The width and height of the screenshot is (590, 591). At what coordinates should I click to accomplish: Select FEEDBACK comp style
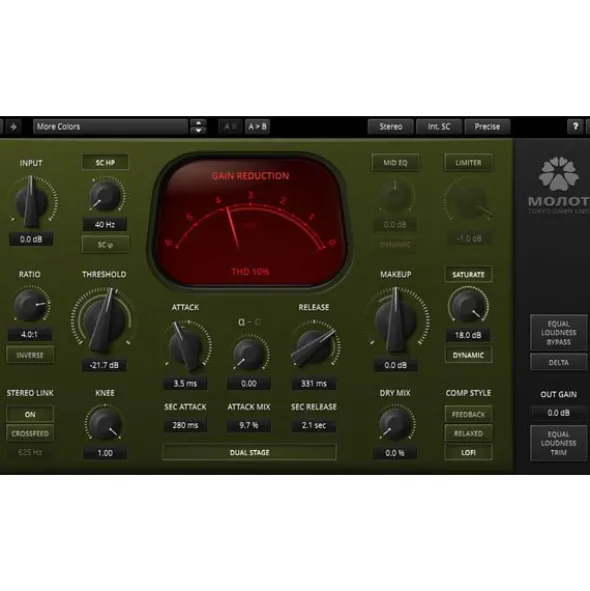(468, 414)
